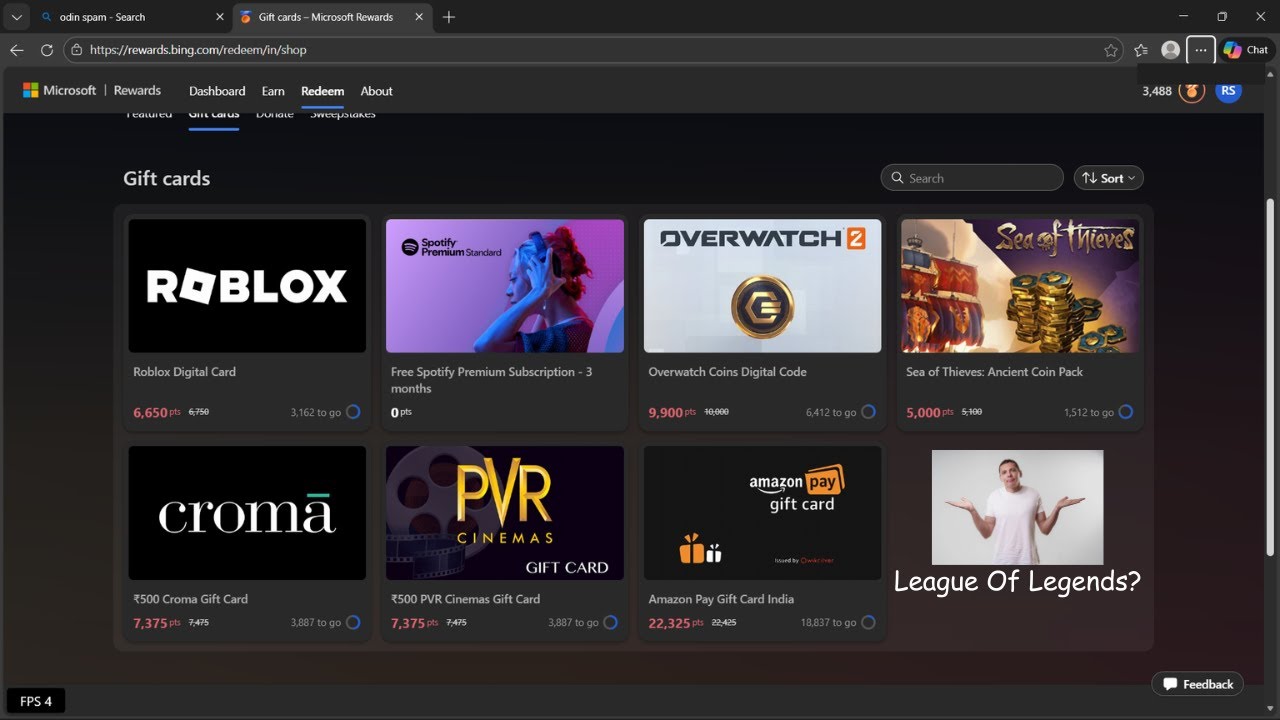Click the ₹500 PVR Cinemas Gift Card title

tap(465, 599)
